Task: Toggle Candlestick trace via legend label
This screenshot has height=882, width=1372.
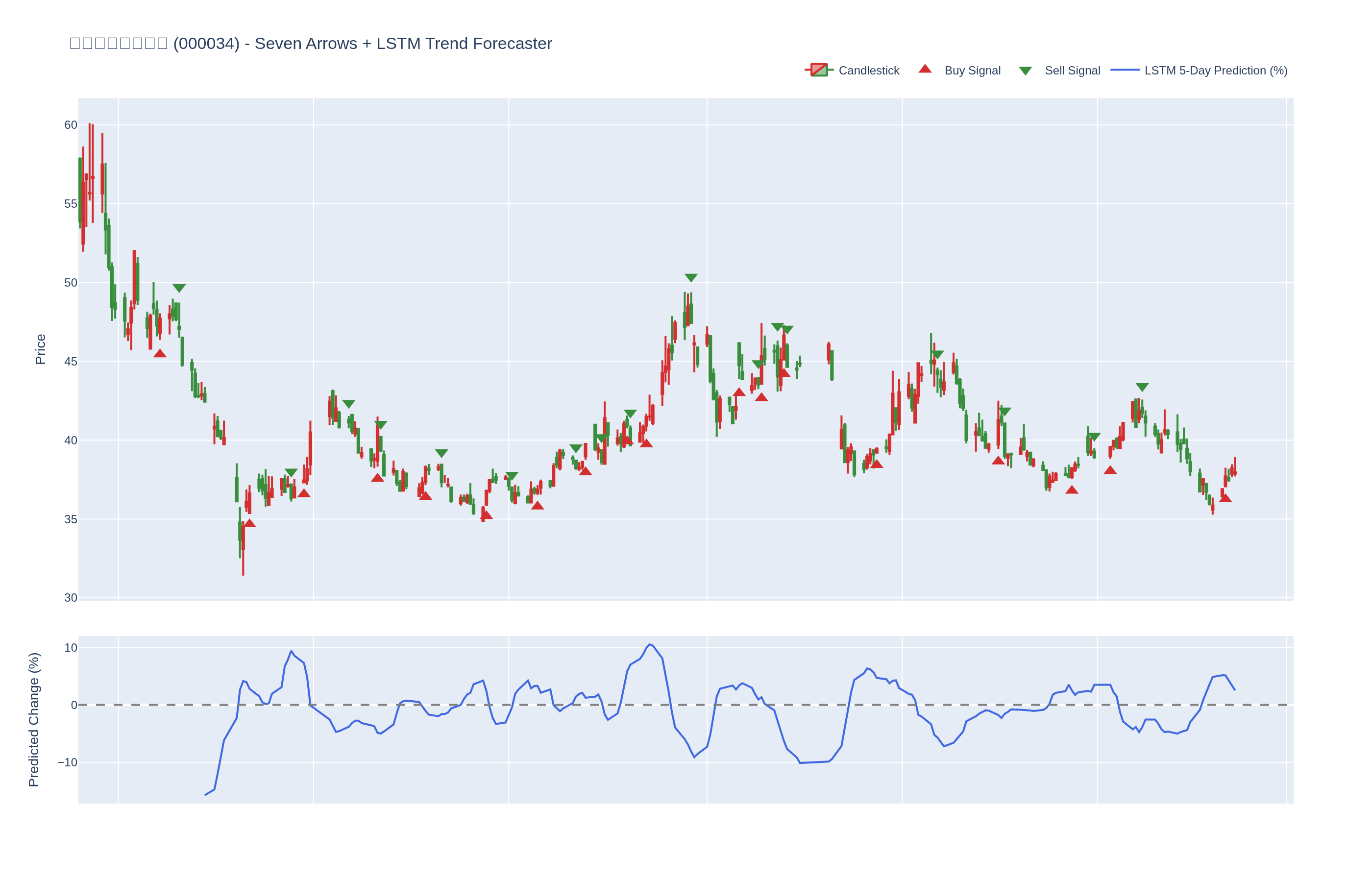Action: (x=869, y=71)
